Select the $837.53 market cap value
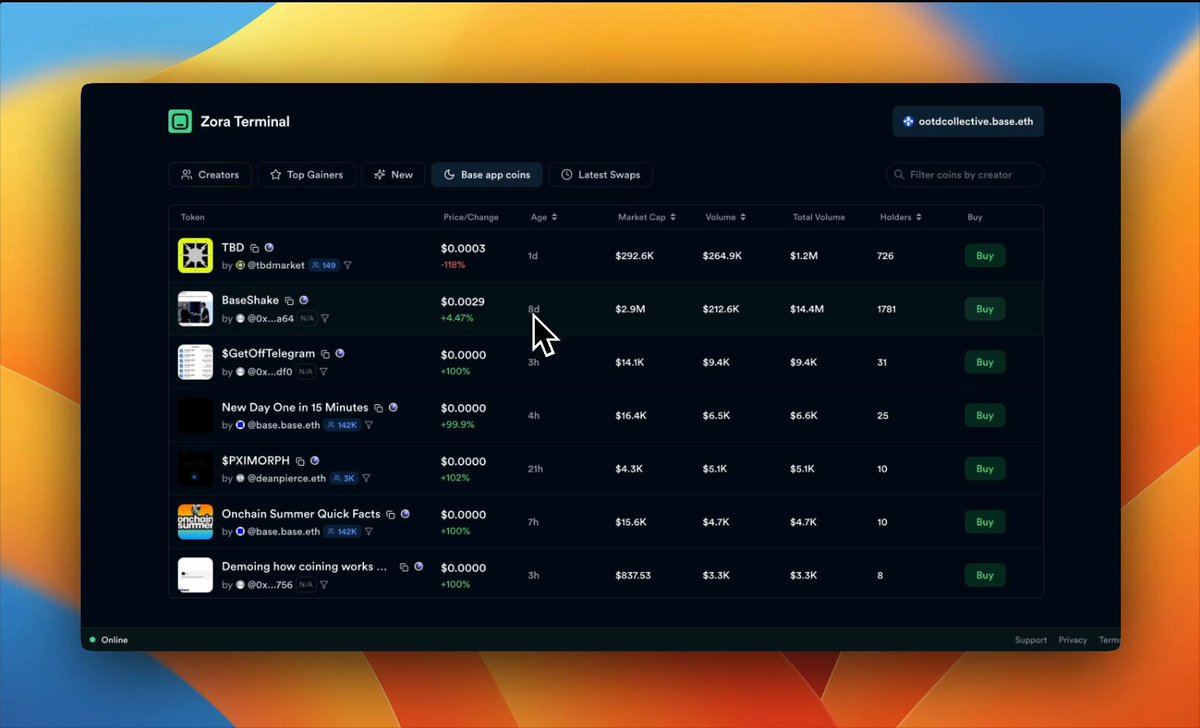 pos(633,575)
